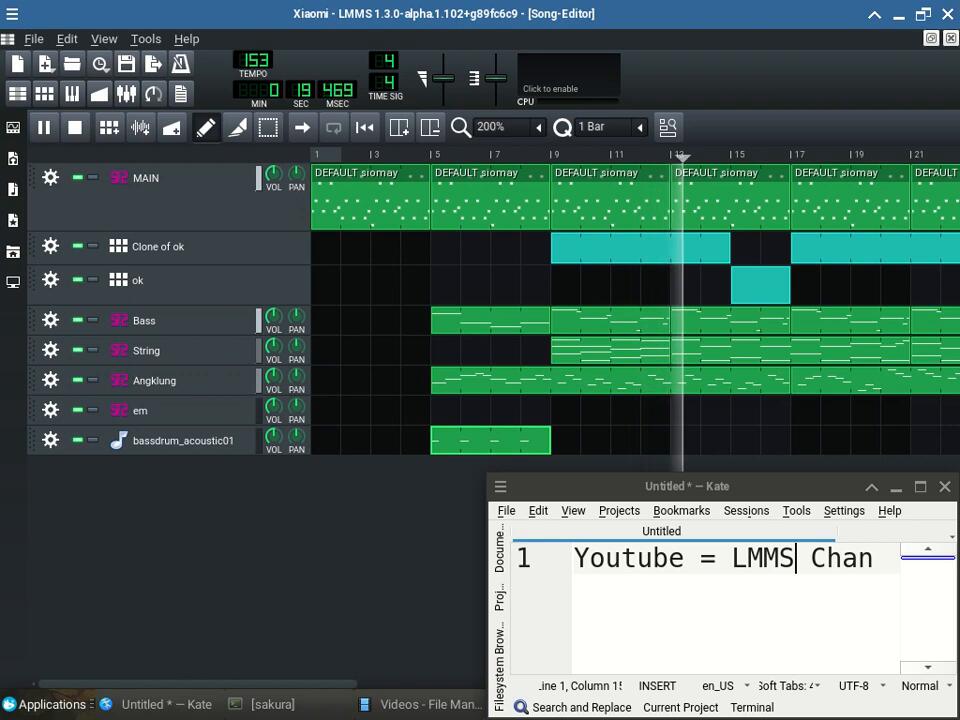Stop song playback
This screenshot has width=960, height=720.
coord(75,128)
